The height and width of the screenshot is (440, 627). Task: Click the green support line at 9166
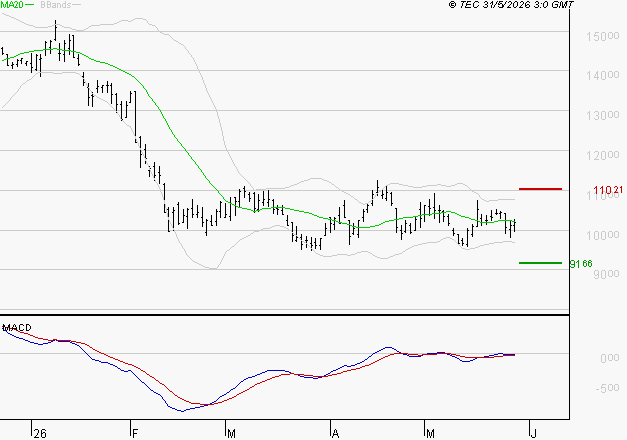[x=540, y=263]
